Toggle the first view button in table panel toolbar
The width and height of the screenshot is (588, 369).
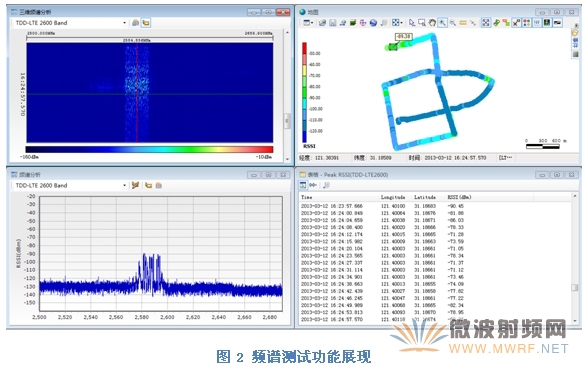coord(303,185)
